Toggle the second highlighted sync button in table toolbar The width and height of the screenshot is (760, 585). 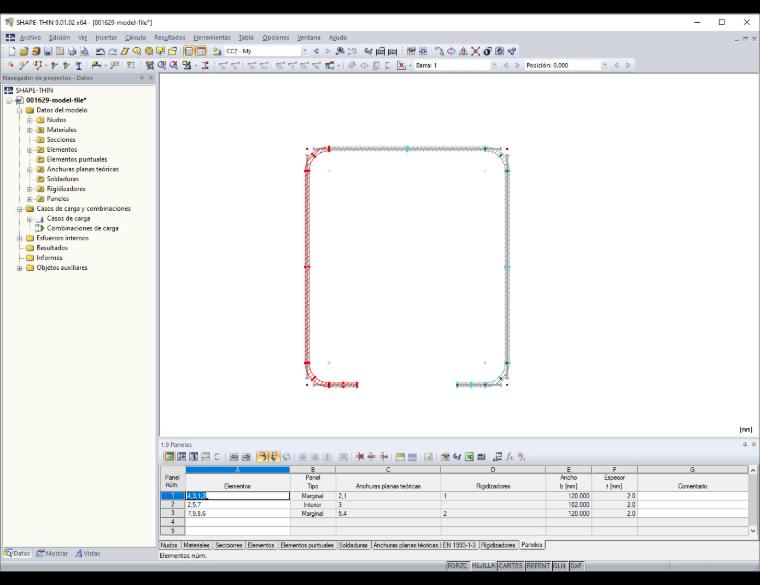point(274,457)
